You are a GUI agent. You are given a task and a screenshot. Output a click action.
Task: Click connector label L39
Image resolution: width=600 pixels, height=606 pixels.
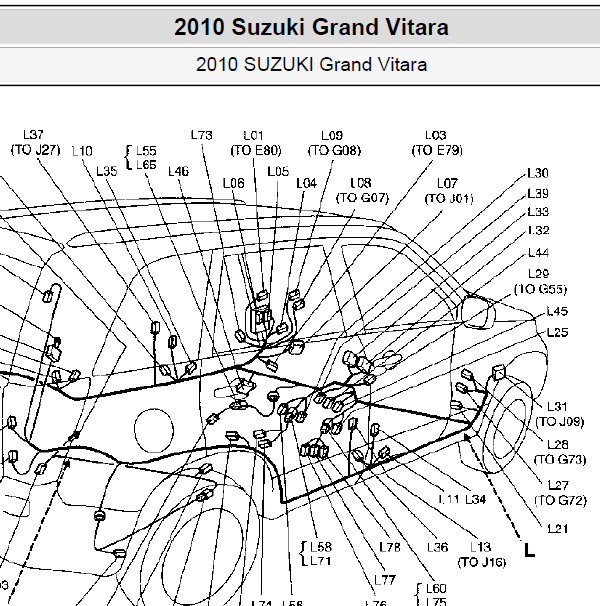tap(538, 193)
